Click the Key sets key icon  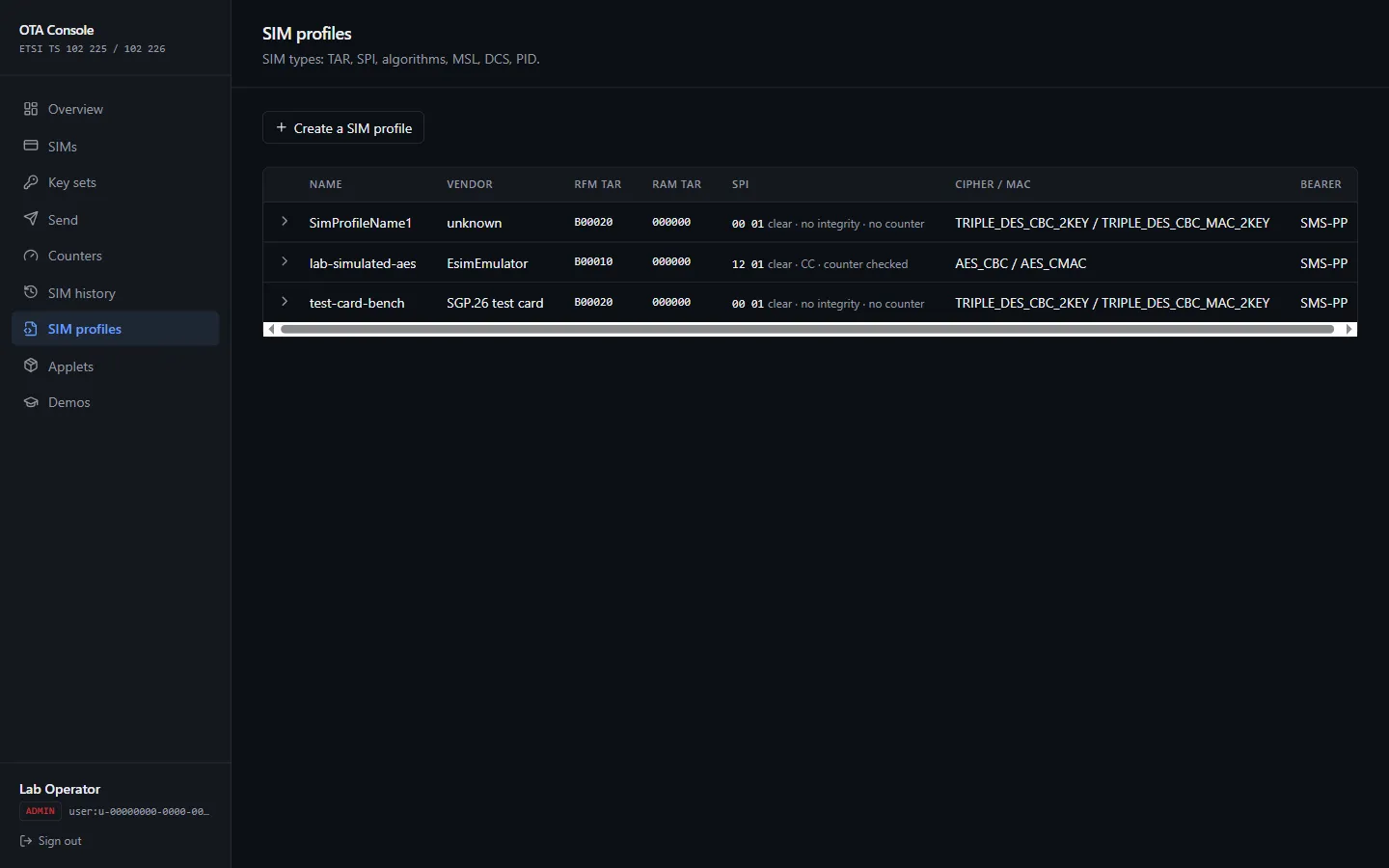click(31, 182)
